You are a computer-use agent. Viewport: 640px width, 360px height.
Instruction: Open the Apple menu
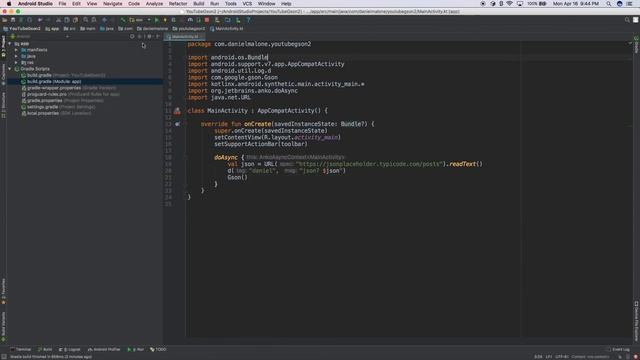tap(9, 4)
